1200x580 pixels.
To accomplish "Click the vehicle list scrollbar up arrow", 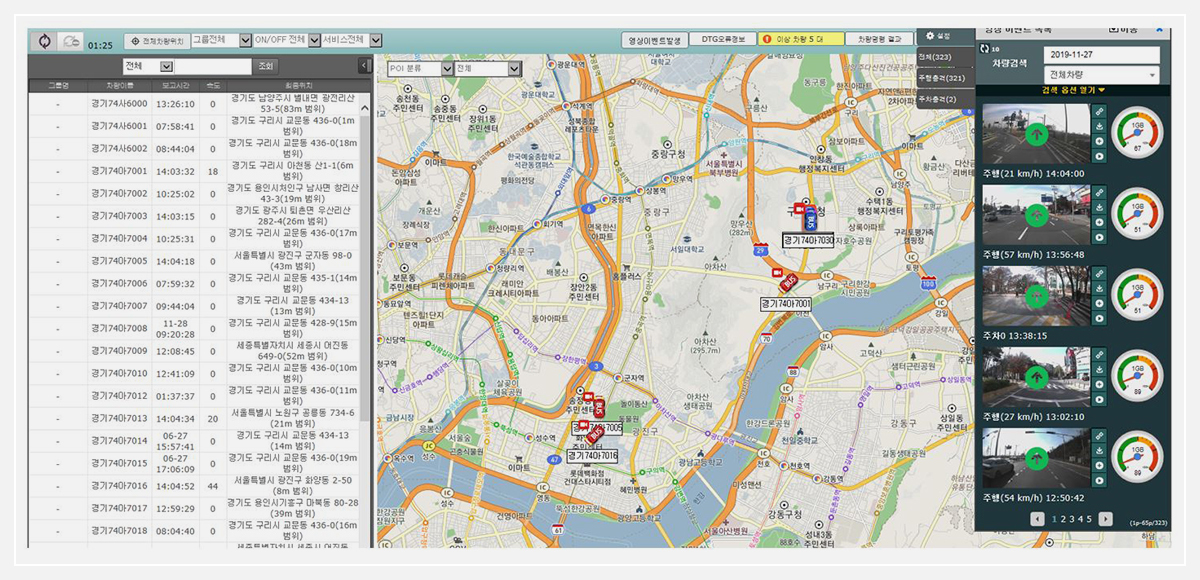I will (364, 109).
